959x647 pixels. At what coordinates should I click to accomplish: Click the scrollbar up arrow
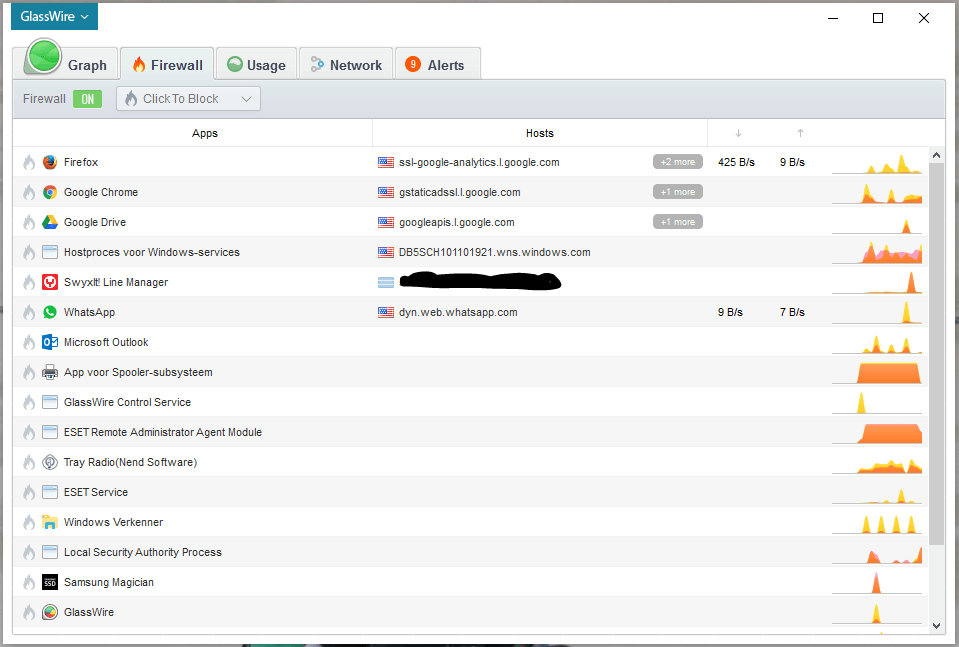936,155
